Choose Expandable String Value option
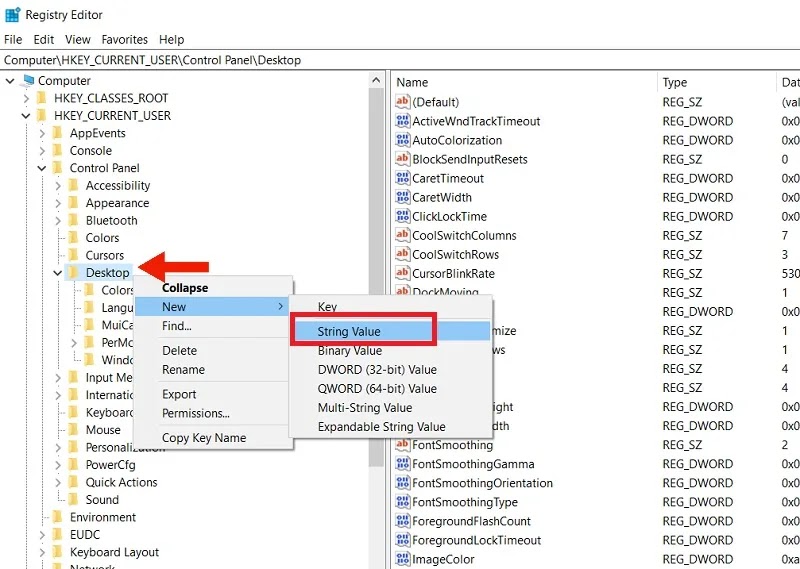 (390, 427)
